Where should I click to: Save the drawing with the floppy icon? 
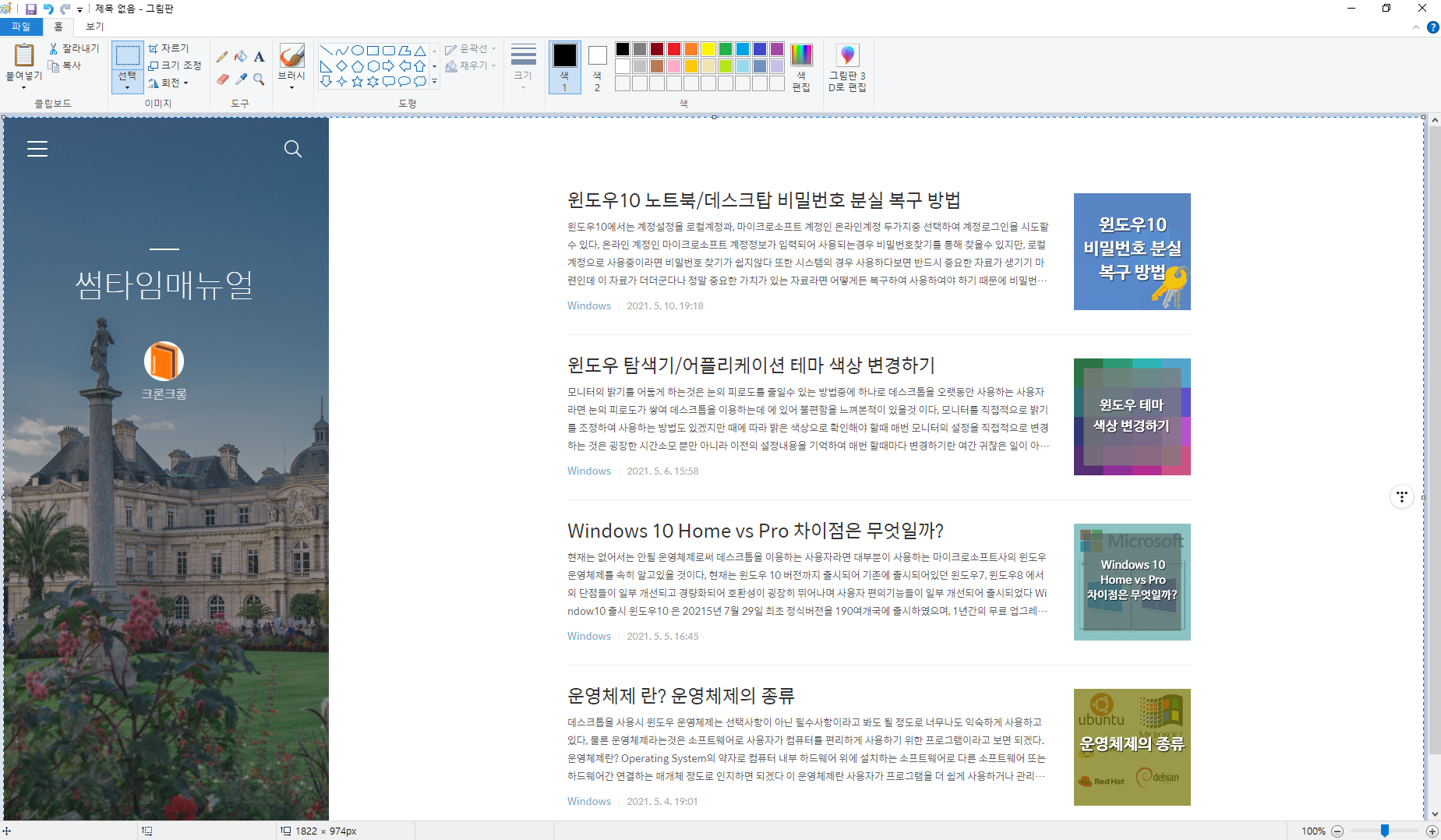pos(31,9)
